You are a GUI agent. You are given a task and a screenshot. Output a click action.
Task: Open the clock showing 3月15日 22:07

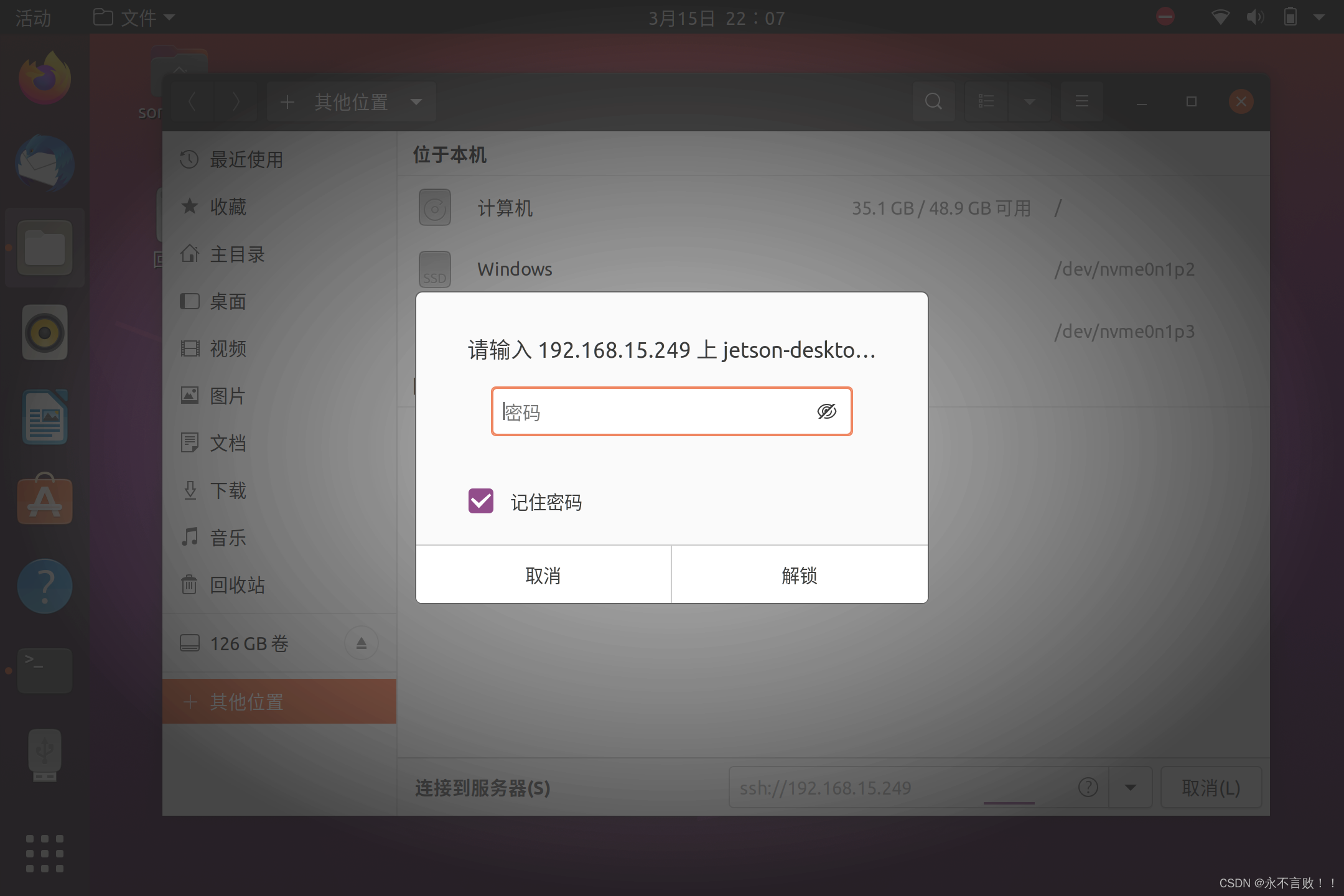(x=717, y=18)
